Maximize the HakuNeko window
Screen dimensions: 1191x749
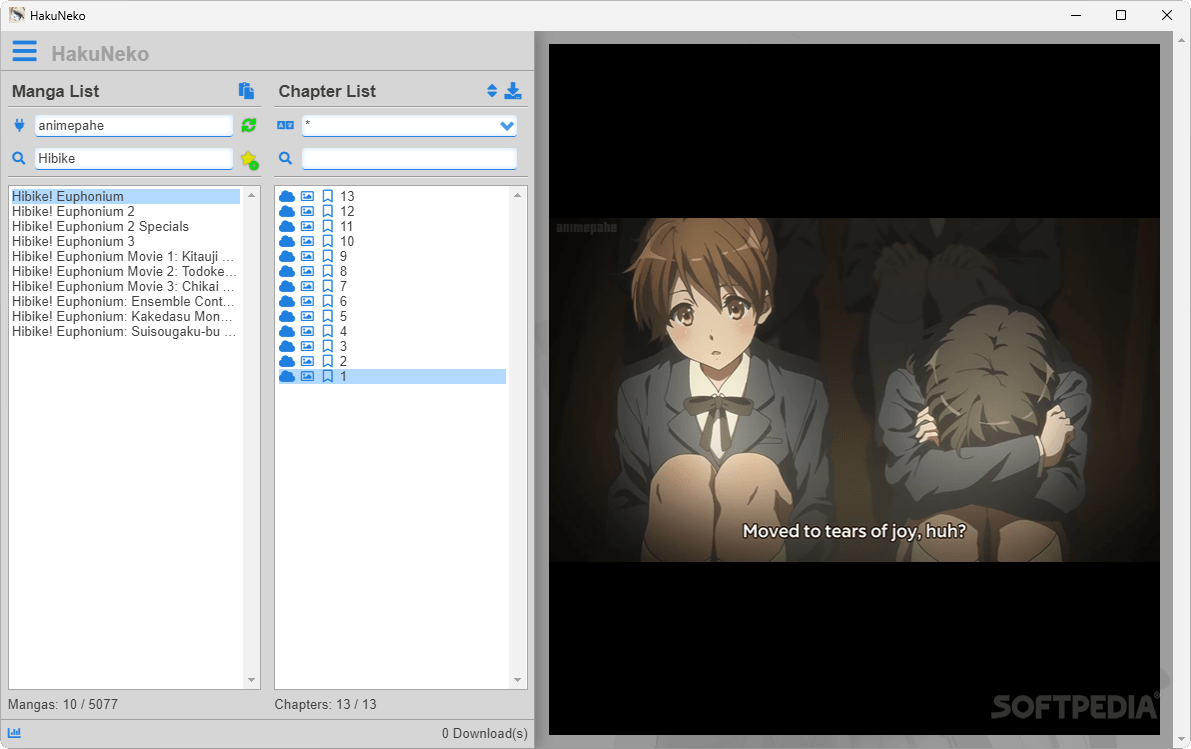point(1120,15)
